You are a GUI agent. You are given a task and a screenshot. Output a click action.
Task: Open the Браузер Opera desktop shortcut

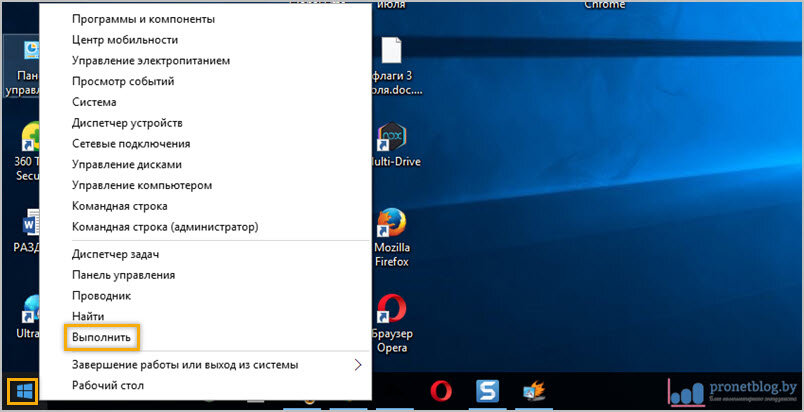point(392,324)
